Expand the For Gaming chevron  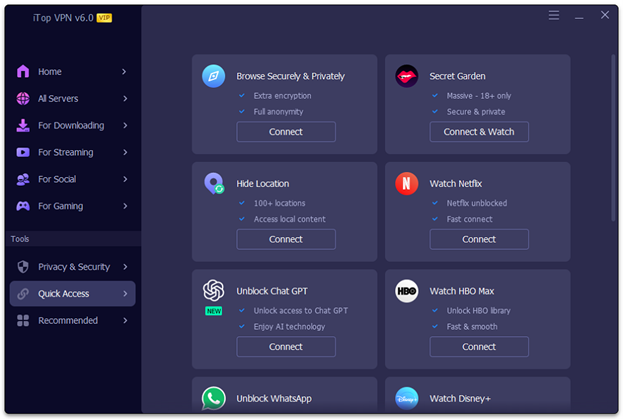tap(125, 206)
